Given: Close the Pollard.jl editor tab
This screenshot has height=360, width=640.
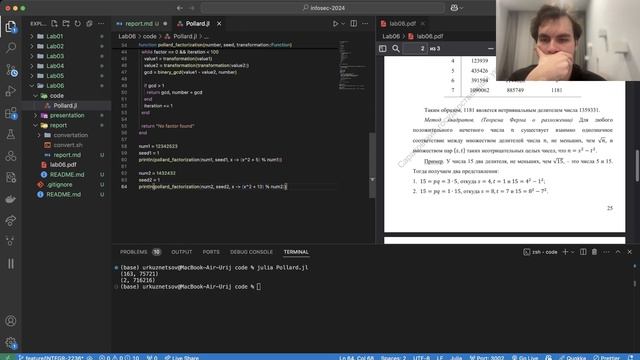Looking at the screenshot, I should point(219,24).
